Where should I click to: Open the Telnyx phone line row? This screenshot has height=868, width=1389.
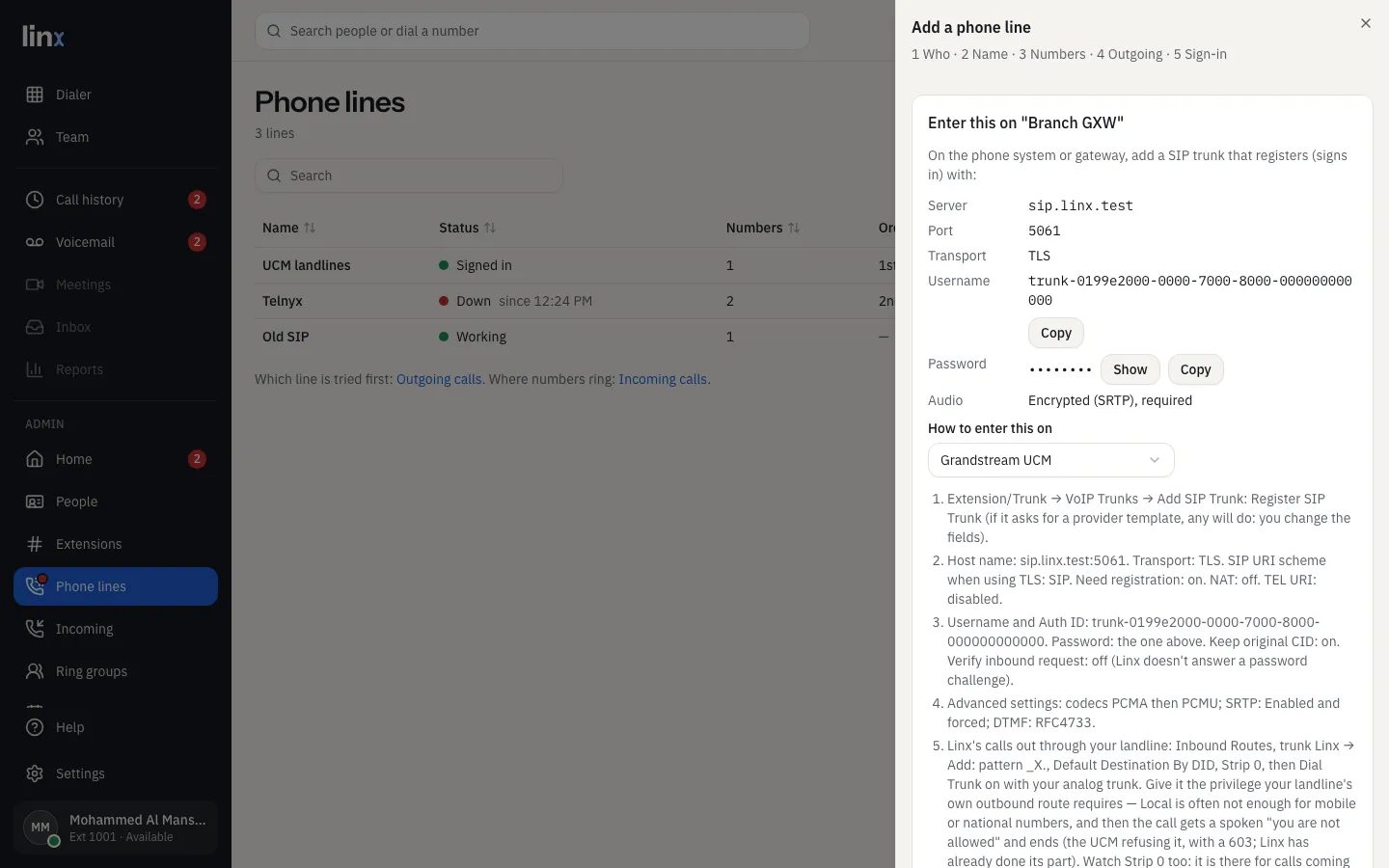point(575,301)
